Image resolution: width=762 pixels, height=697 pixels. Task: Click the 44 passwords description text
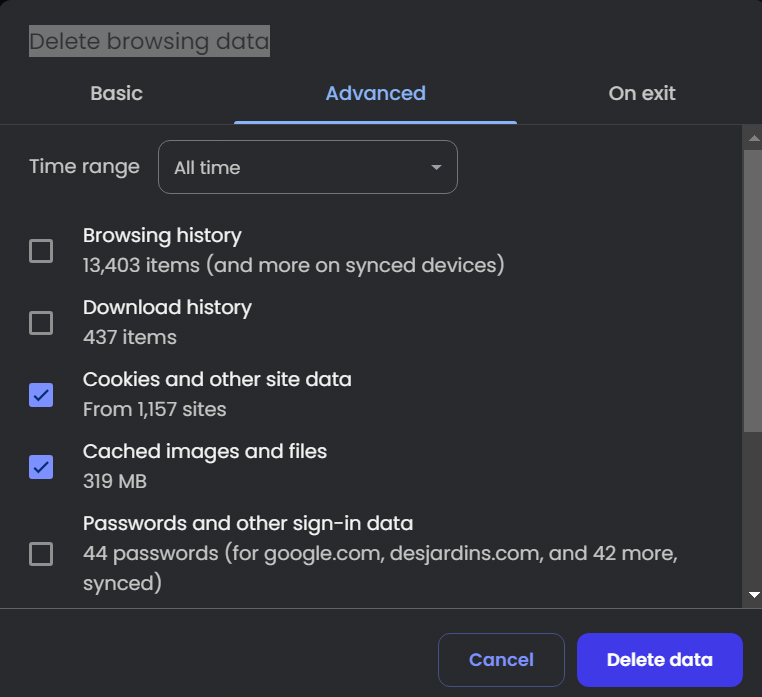point(381,568)
